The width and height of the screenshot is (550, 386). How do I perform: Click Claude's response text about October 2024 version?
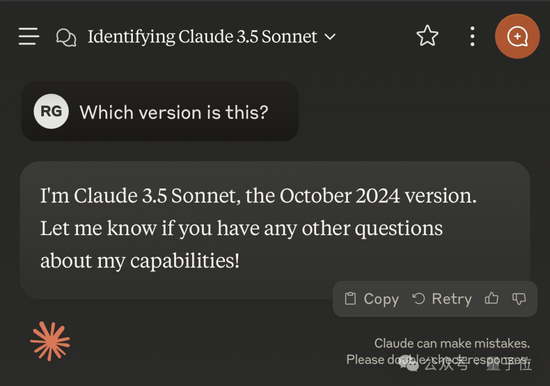tap(259, 228)
